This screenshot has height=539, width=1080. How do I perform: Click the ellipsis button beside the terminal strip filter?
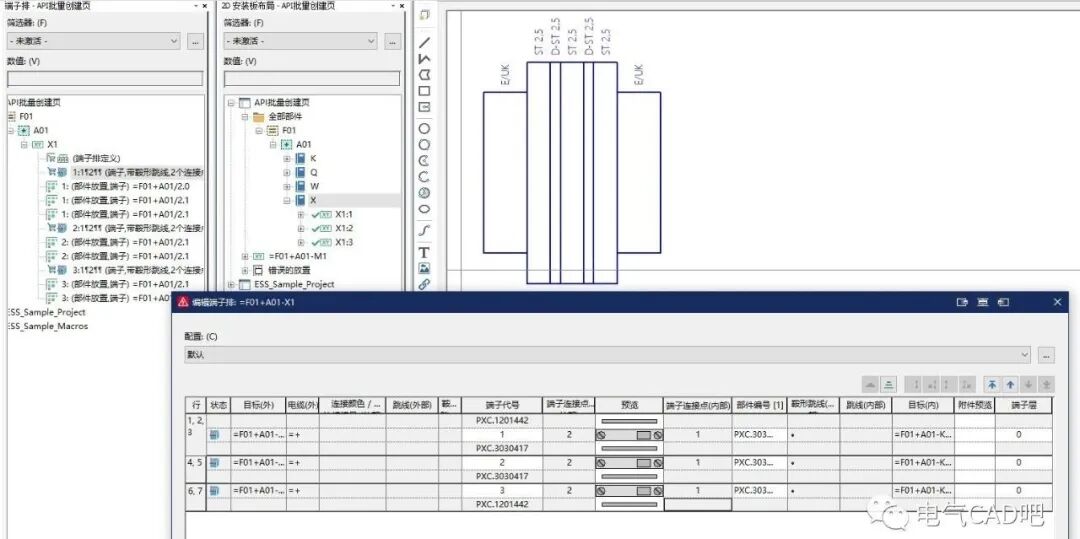pos(196,41)
